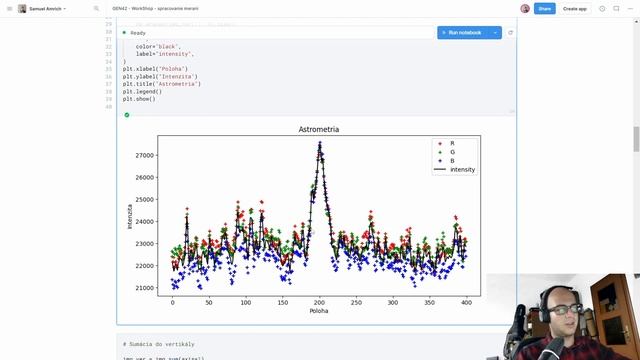Click the 27000 y-axis tick label

pyautogui.click(x=145, y=156)
